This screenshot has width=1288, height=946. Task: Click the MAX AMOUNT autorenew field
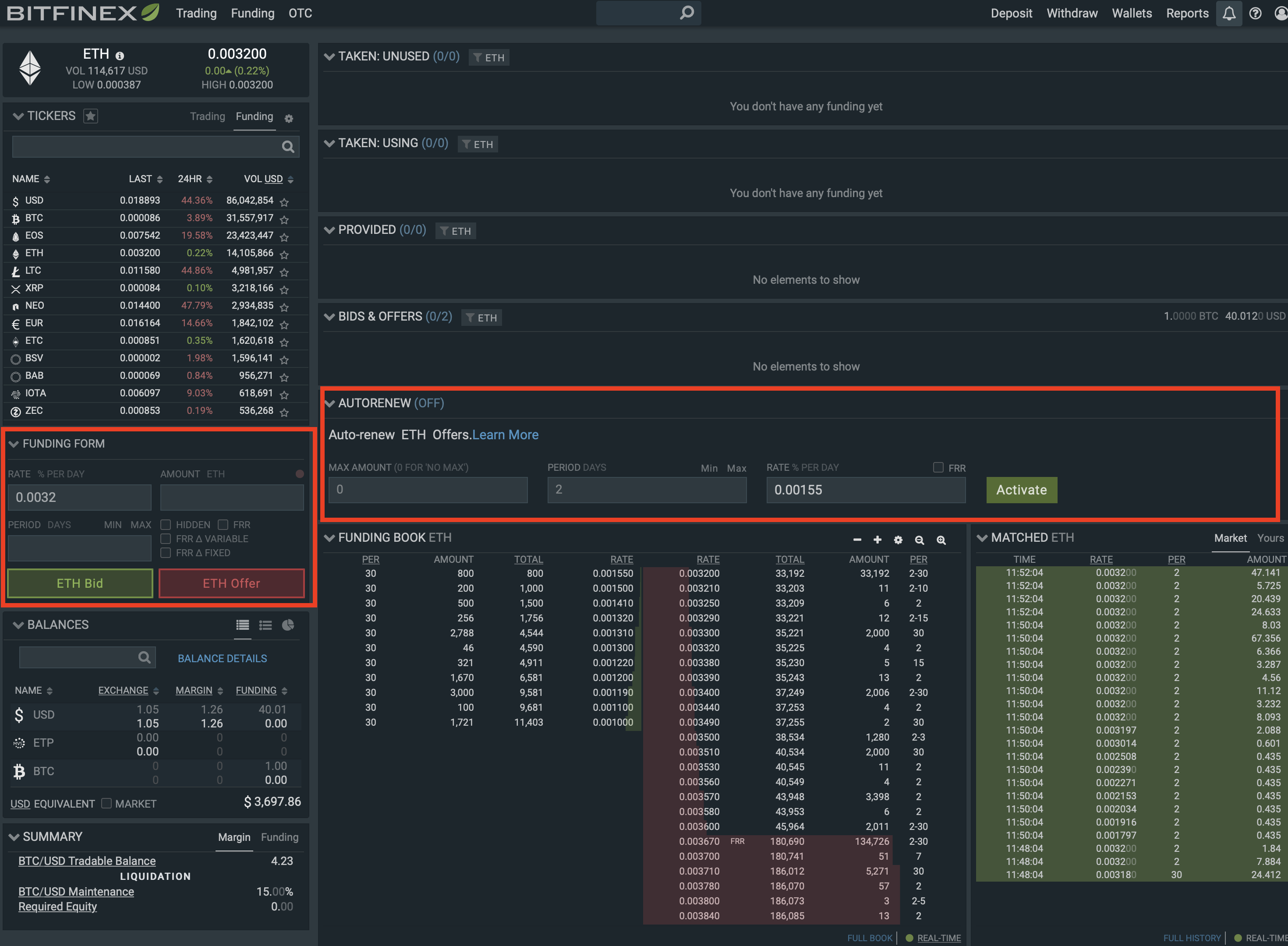tap(428, 490)
